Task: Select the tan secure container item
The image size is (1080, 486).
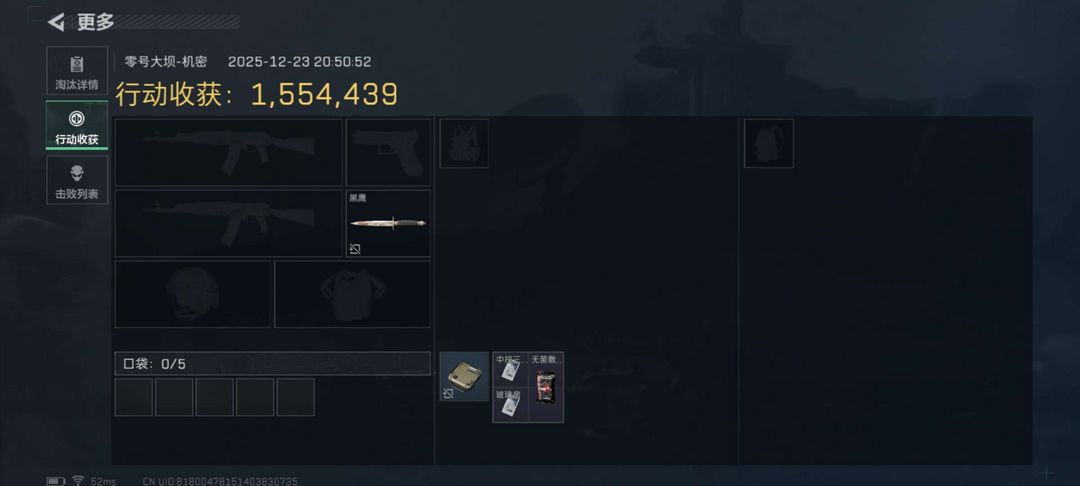Action: (x=464, y=377)
